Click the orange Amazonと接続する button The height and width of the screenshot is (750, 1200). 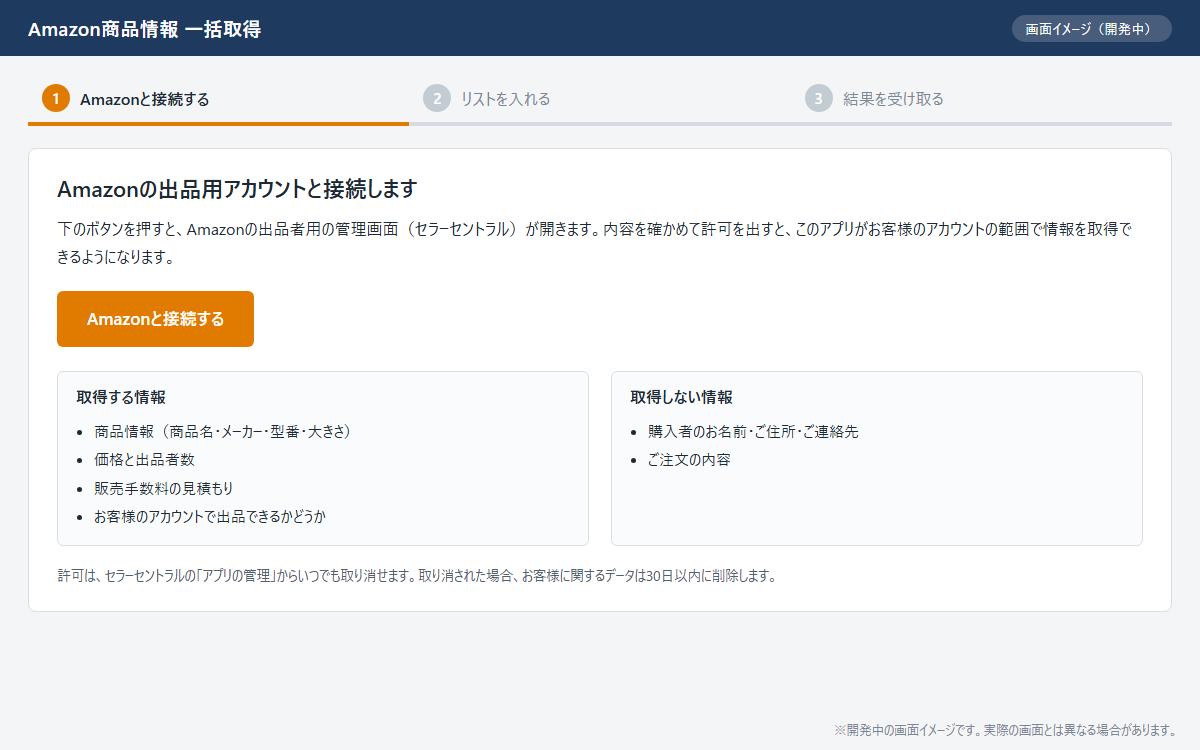click(x=155, y=319)
